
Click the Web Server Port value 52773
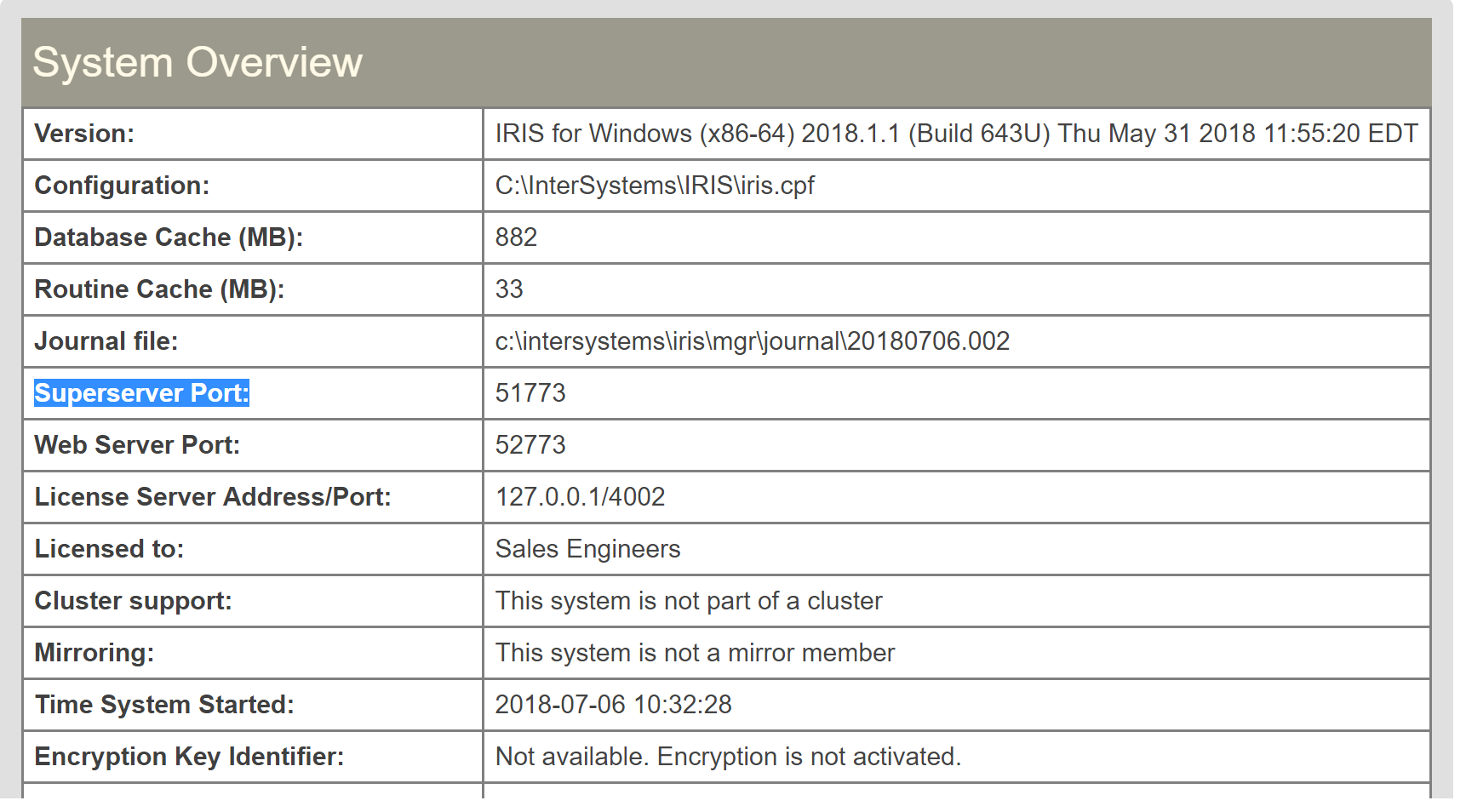[x=530, y=445]
